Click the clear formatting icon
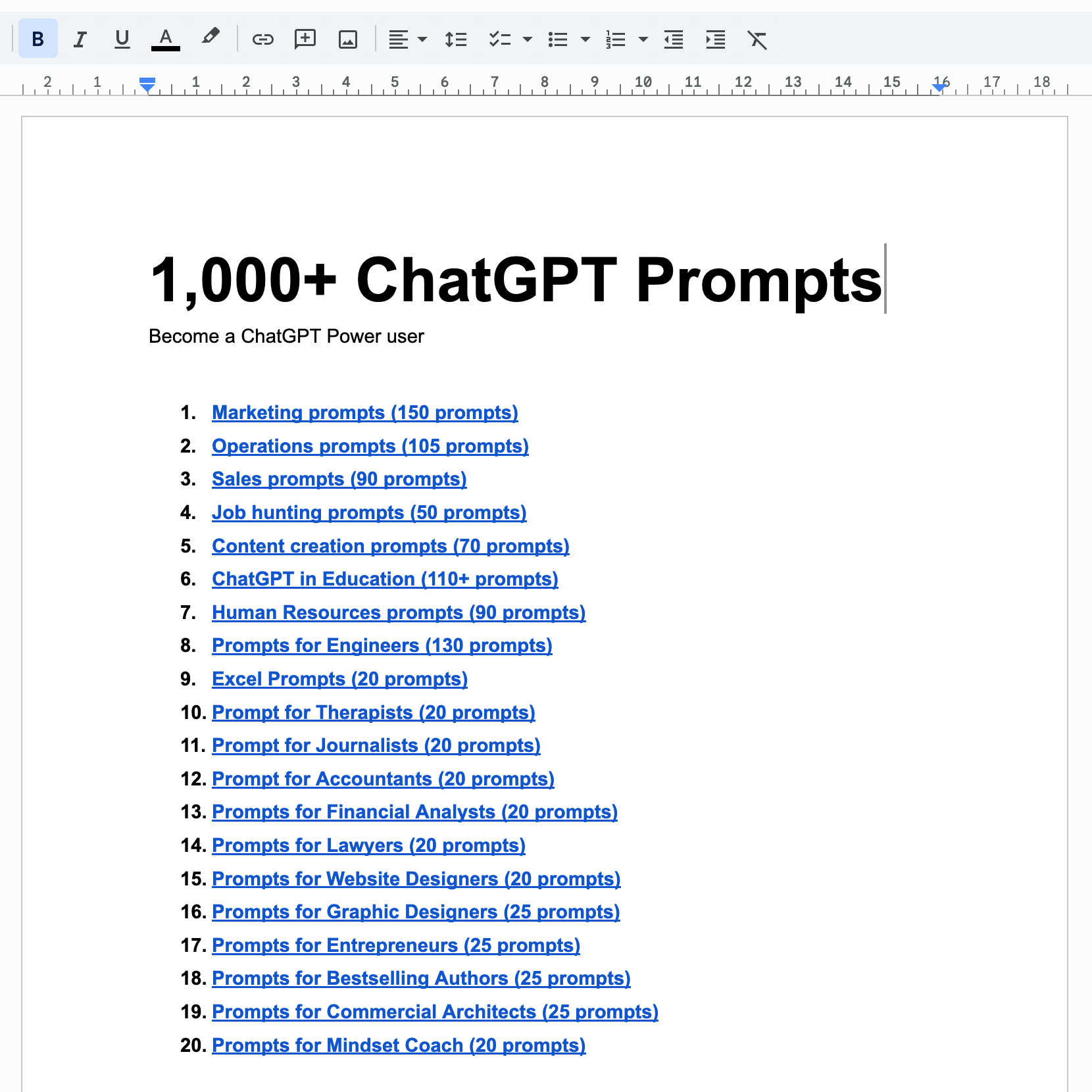1092x1092 pixels. 758,39
